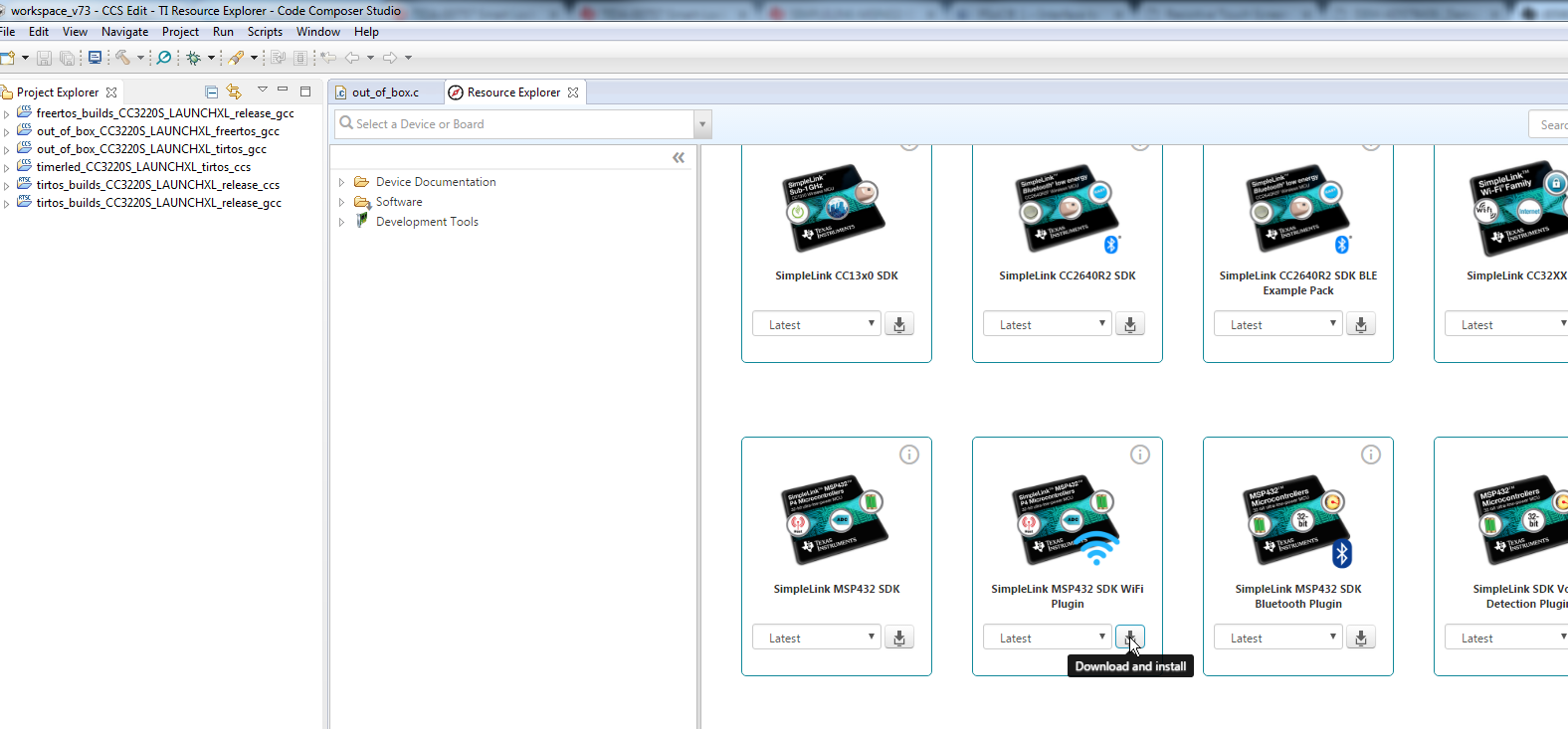Open the Project menu
Screen dimensions: 1568x729
pos(181,32)
